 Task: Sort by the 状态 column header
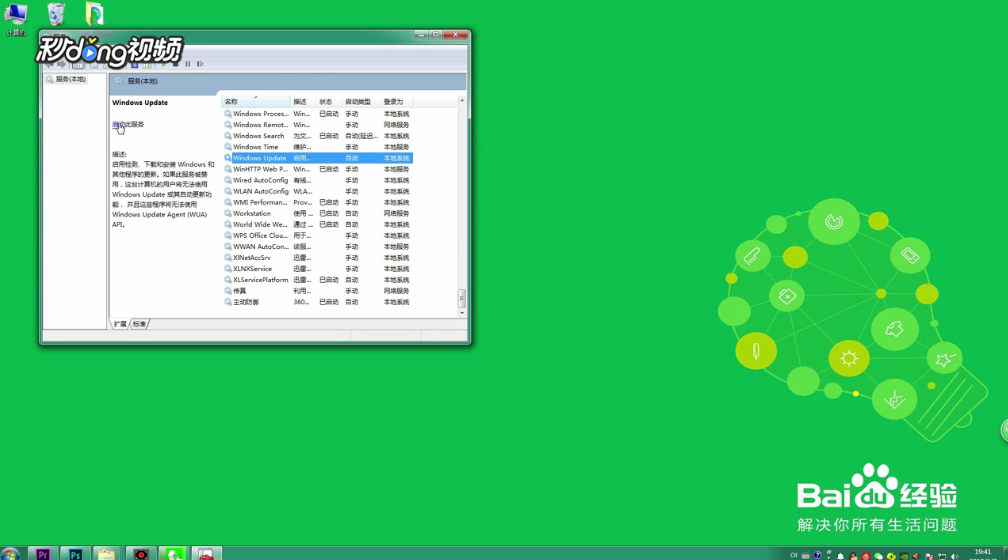tap(328, 102)
